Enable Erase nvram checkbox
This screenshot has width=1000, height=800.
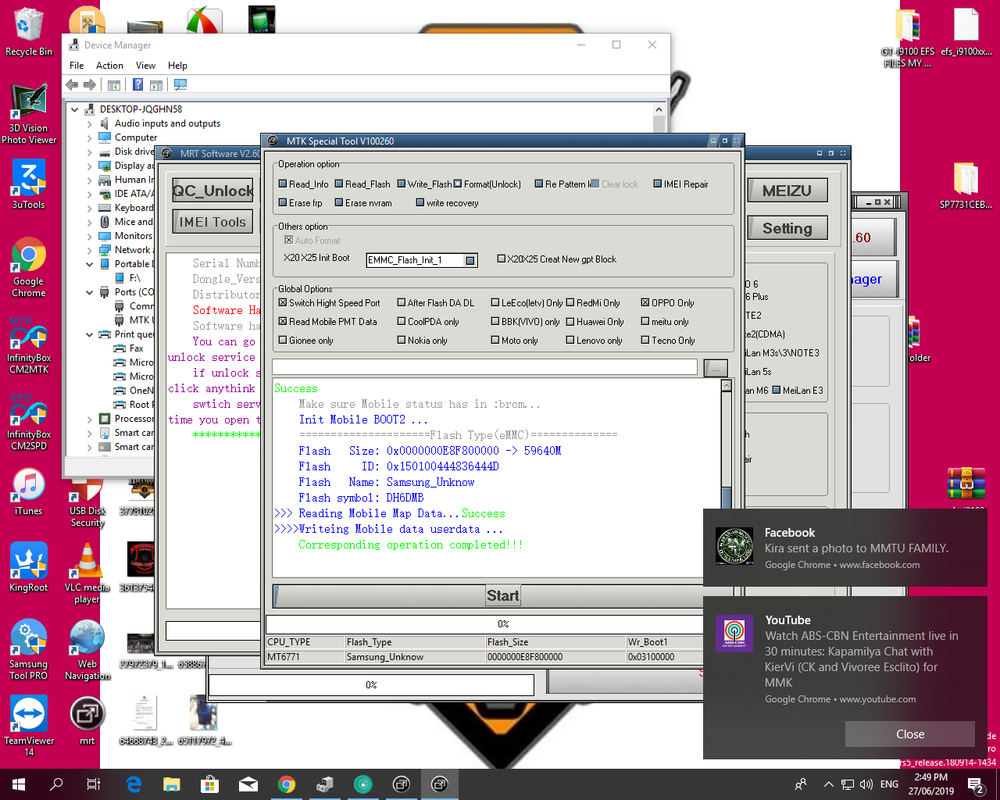pyautogui.click(x=339, y=202)
